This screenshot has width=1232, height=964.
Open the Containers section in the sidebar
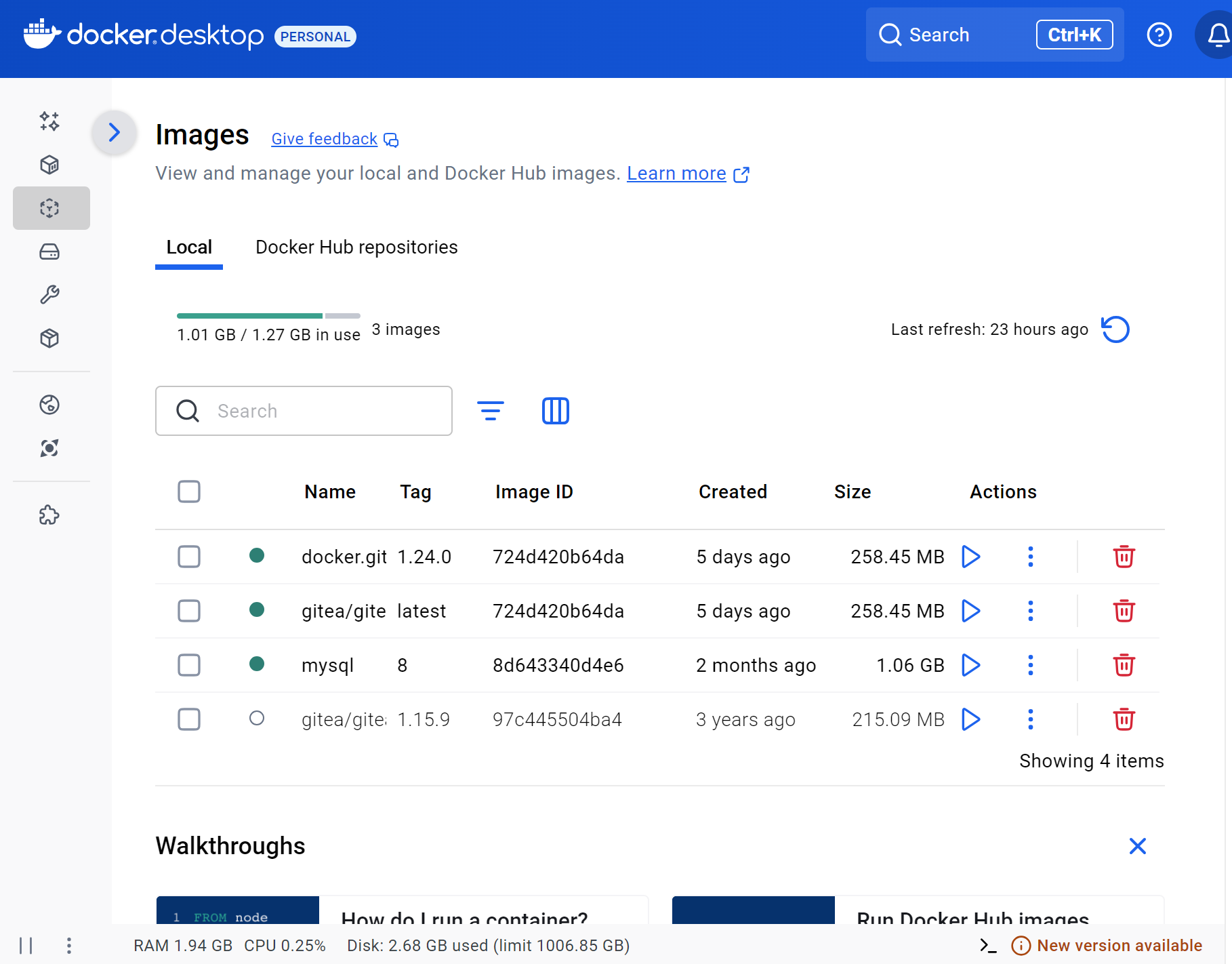pos(50,164)
